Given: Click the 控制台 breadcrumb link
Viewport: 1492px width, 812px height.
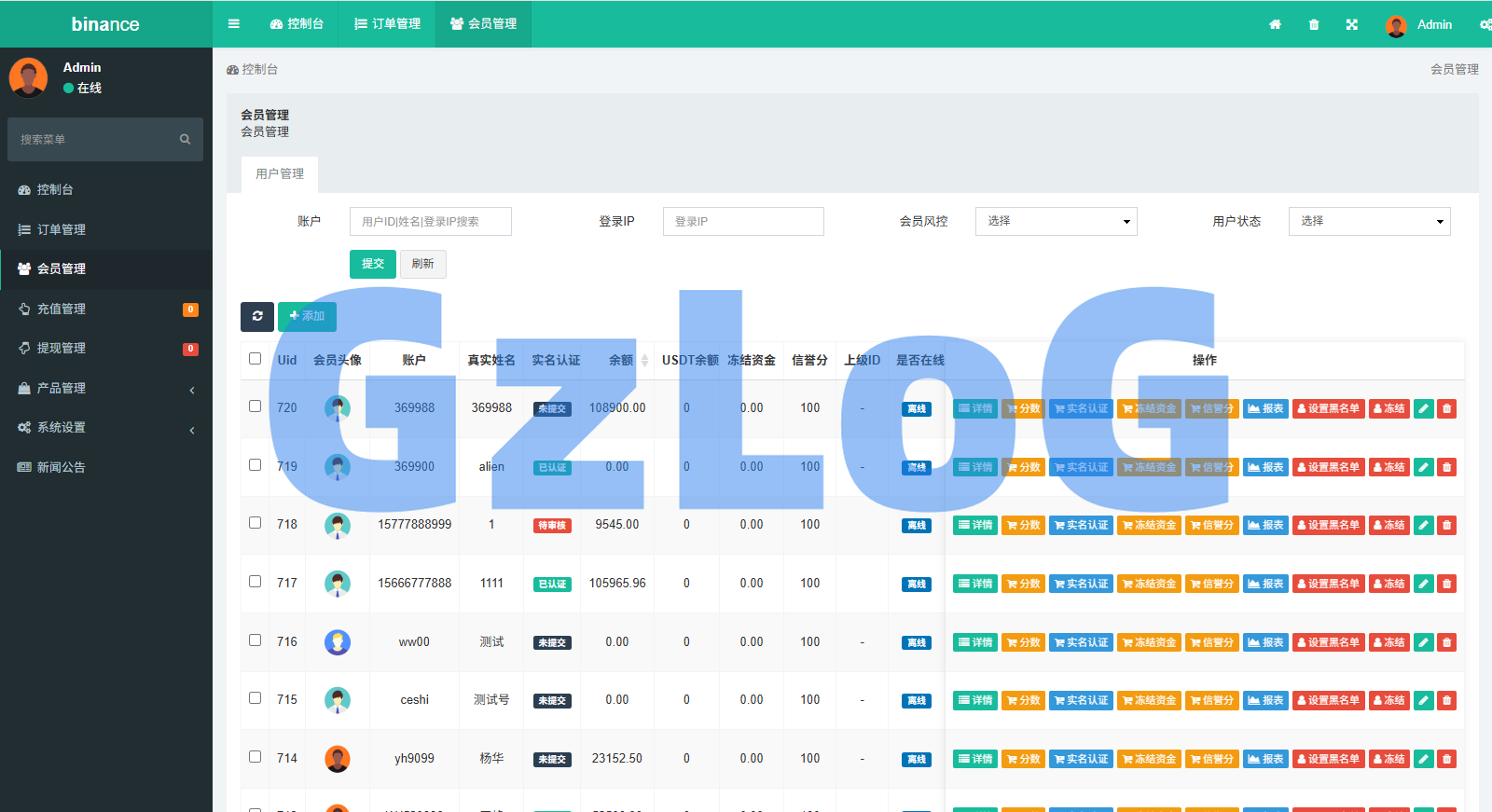Looking at the screenshot, I should [x=252, y=70].
